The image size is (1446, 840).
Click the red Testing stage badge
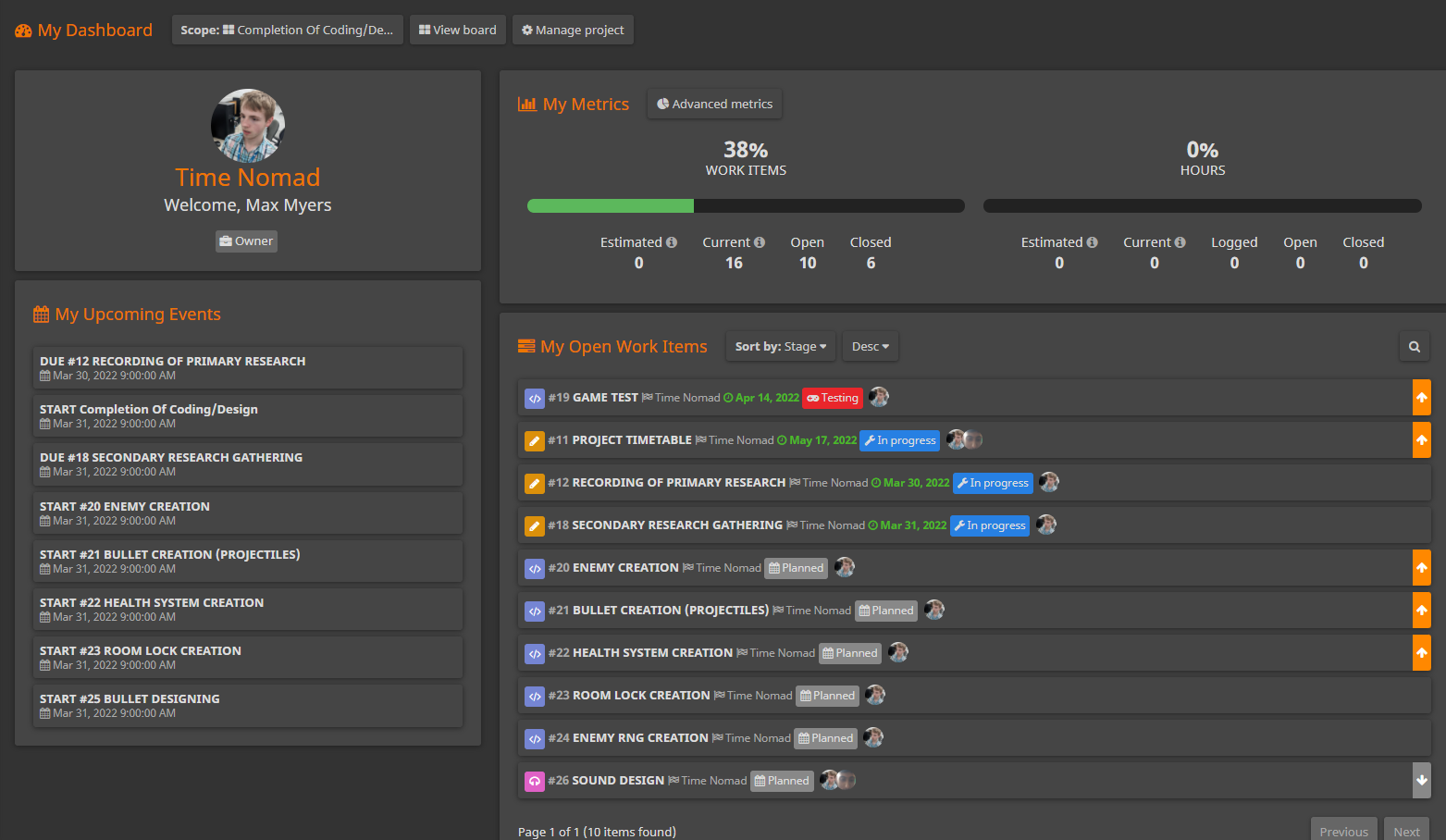pyautogui.click(x=833, y=398)
